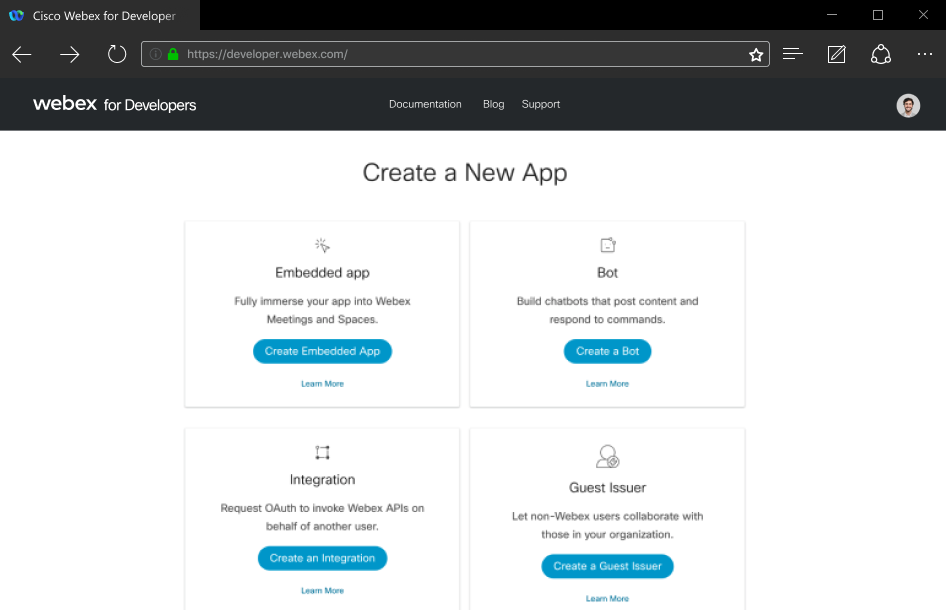Click the green padlock security icon
This screenshot has width=946, height=610.
(173, 54)
